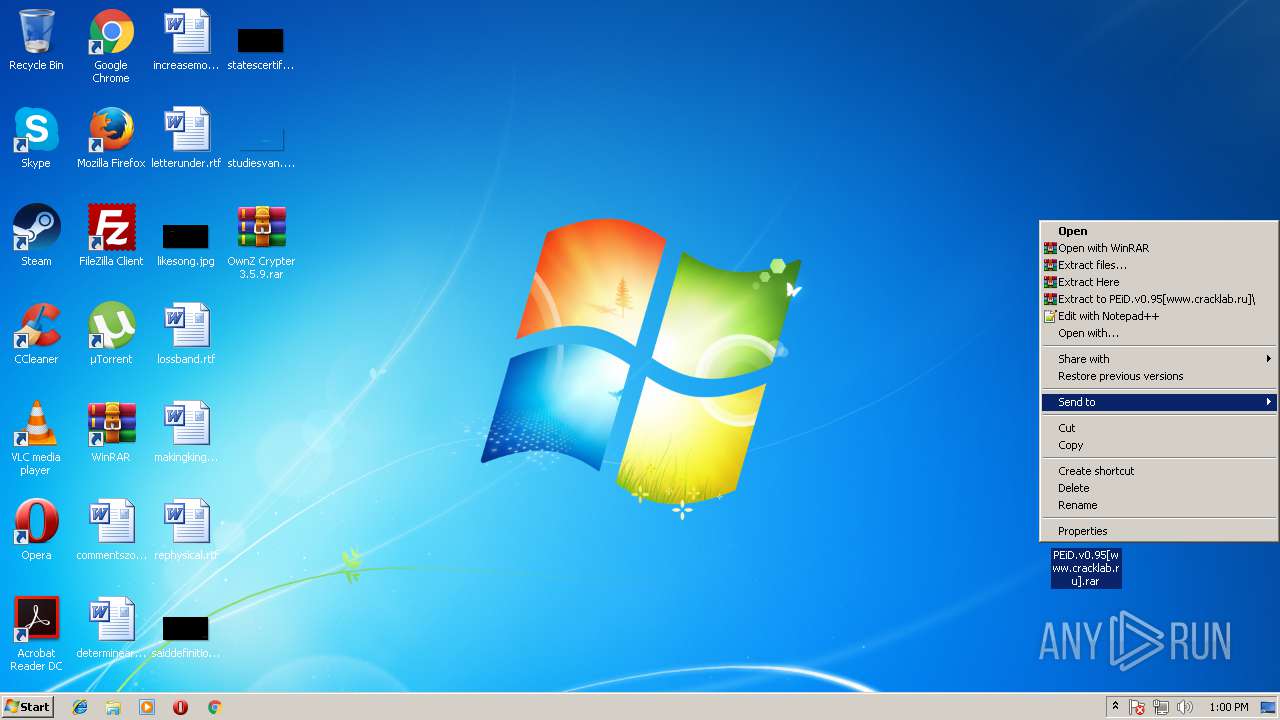
Task: Select the increasemo... document icon
Action: [x=186, y=41]
